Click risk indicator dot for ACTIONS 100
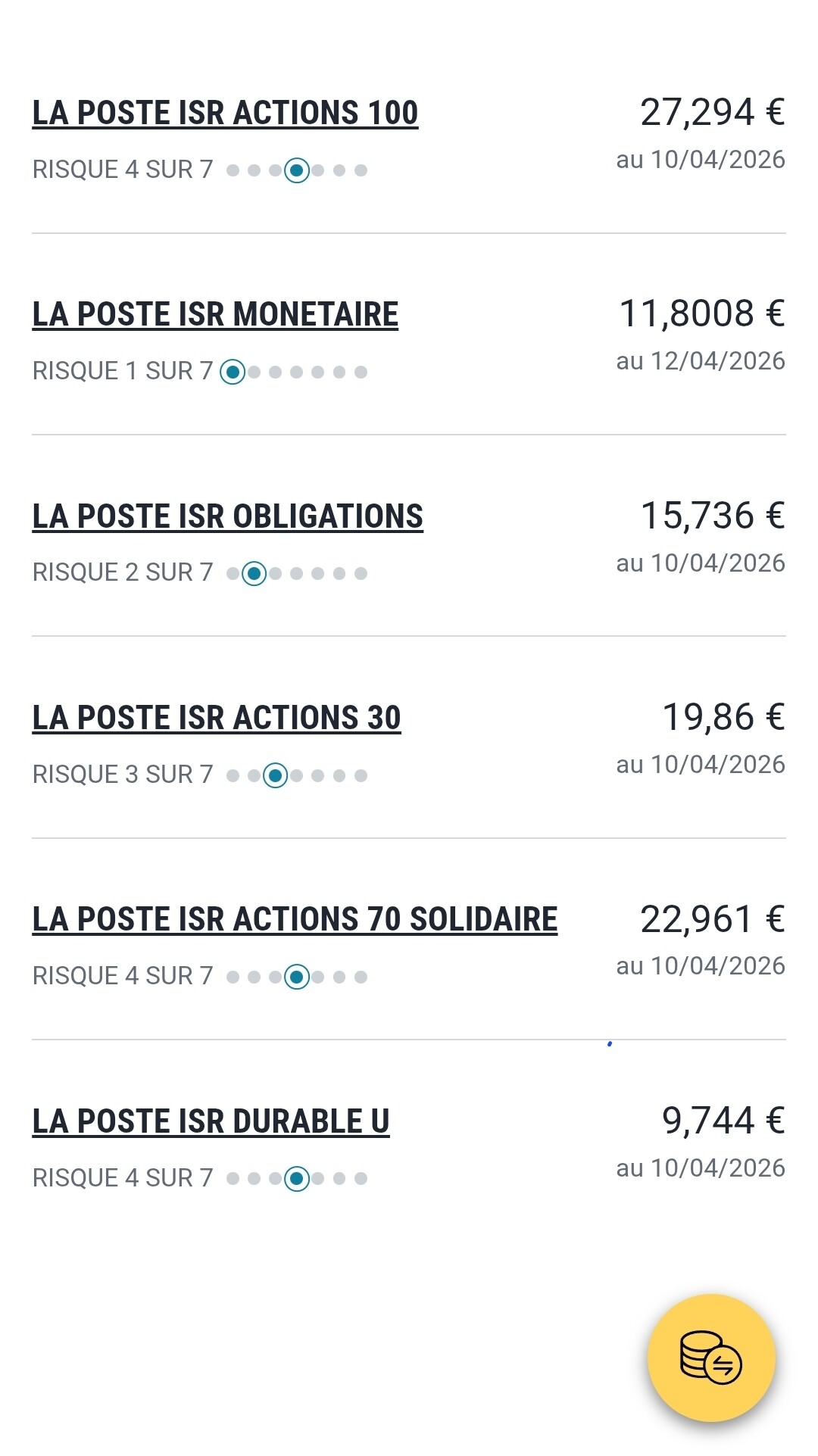The width and height of the screenshot is (818, 1456). pos(297,170)
